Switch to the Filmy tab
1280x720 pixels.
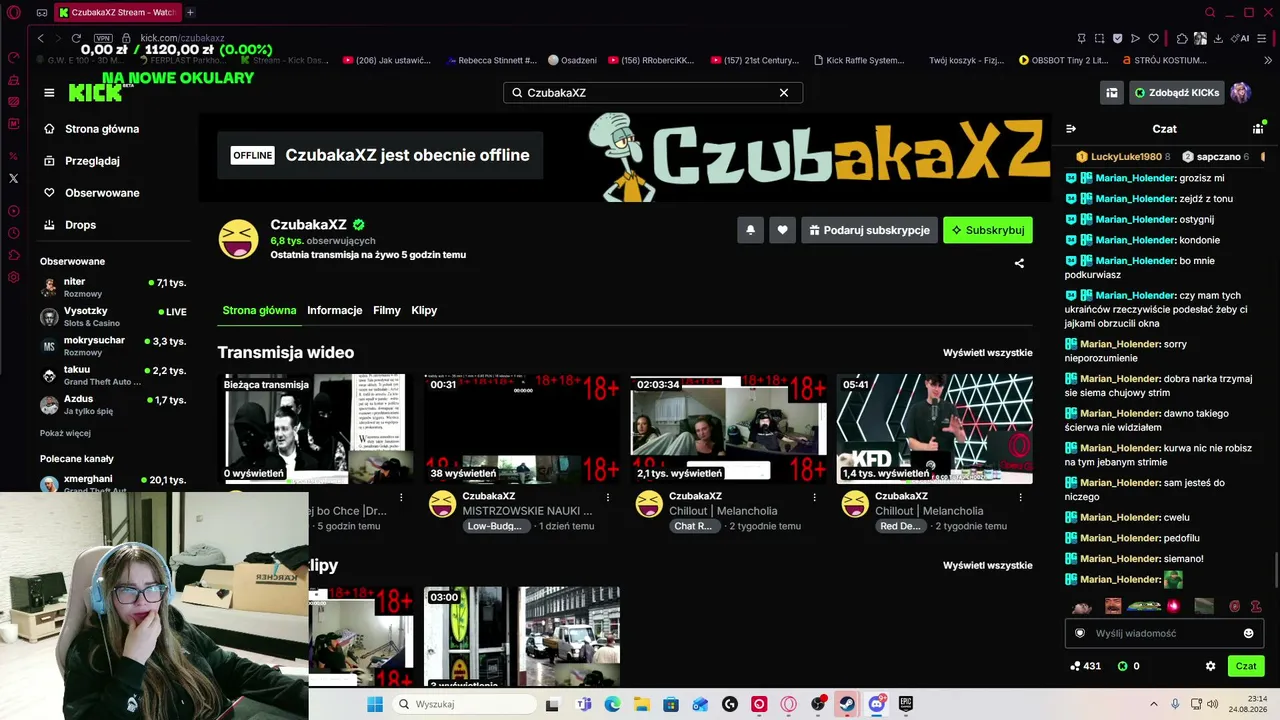point(387,310)
